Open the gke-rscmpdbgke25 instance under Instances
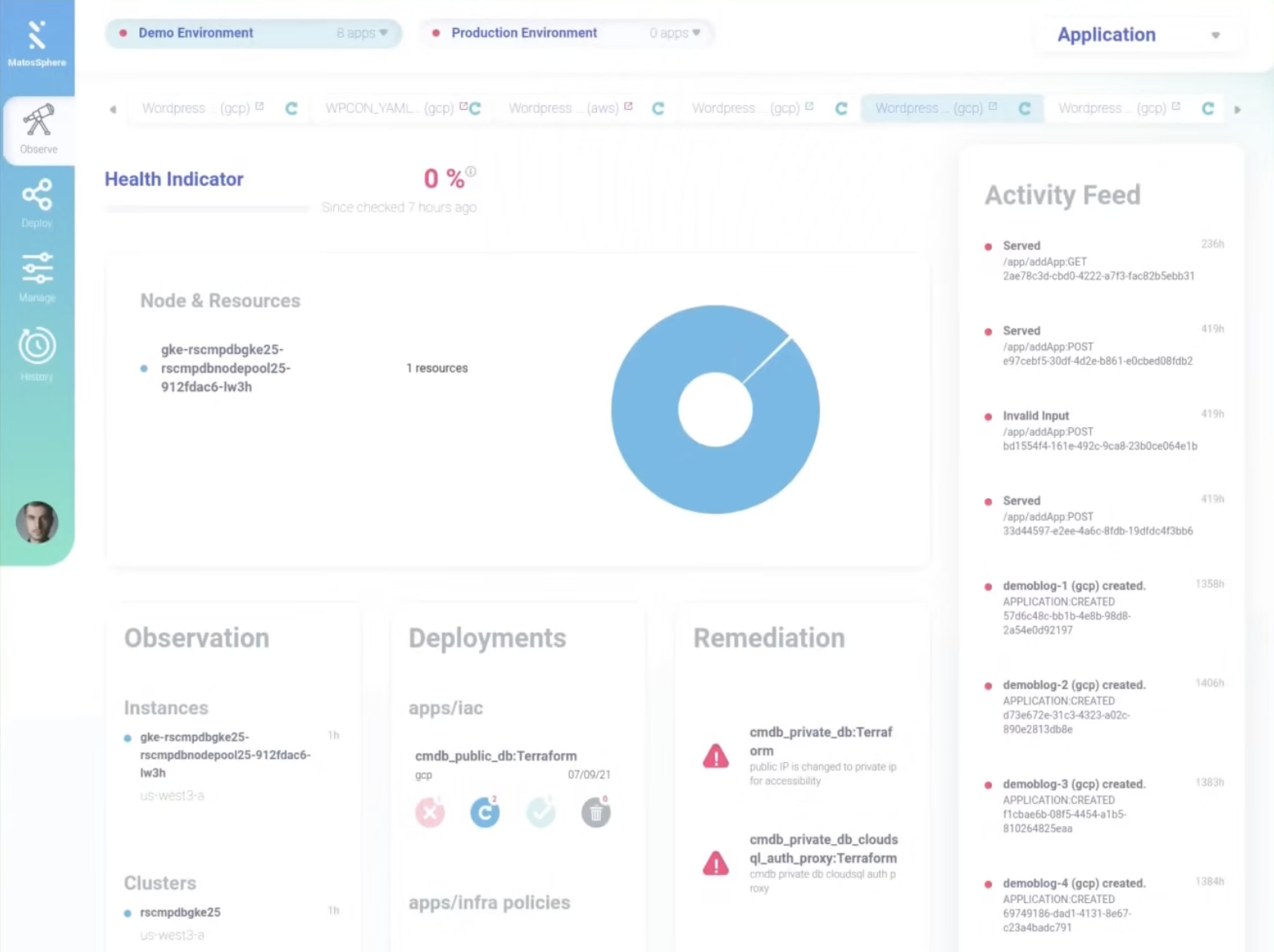Screen dimensions: 1274x952 point(225,755)
